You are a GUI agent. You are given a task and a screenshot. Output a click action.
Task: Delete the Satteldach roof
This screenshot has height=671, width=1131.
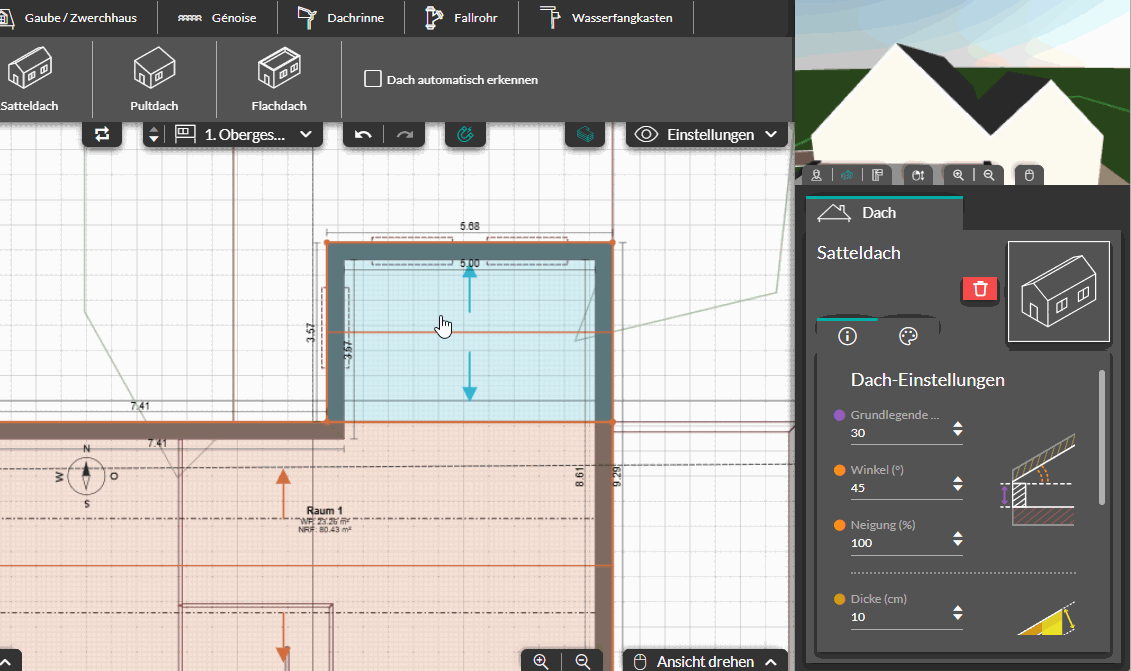coord(980,289)
